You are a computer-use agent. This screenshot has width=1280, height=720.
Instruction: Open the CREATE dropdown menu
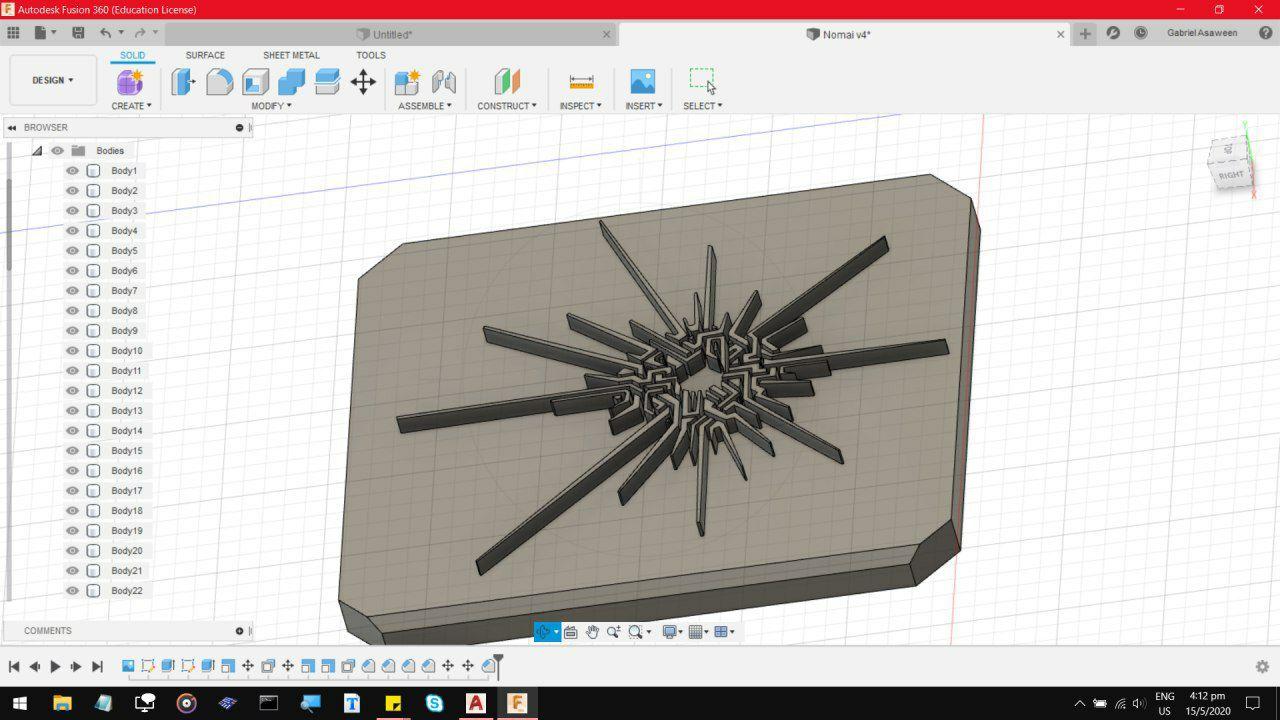(131, 106)
